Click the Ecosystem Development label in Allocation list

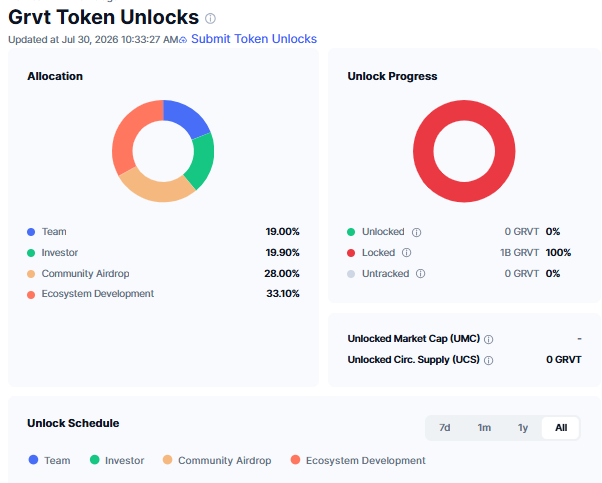pyautogui.click(x=98, y=294)
